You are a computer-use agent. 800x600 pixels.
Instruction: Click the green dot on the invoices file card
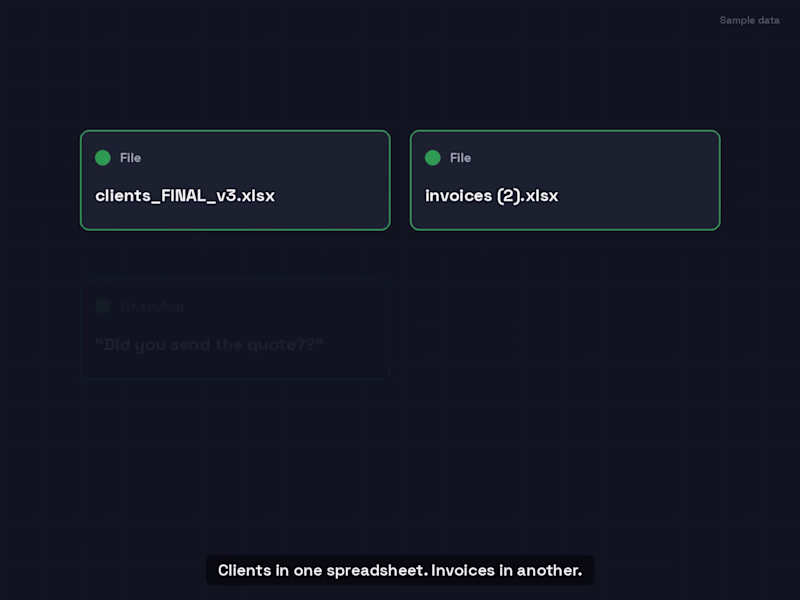click(433, 158)
